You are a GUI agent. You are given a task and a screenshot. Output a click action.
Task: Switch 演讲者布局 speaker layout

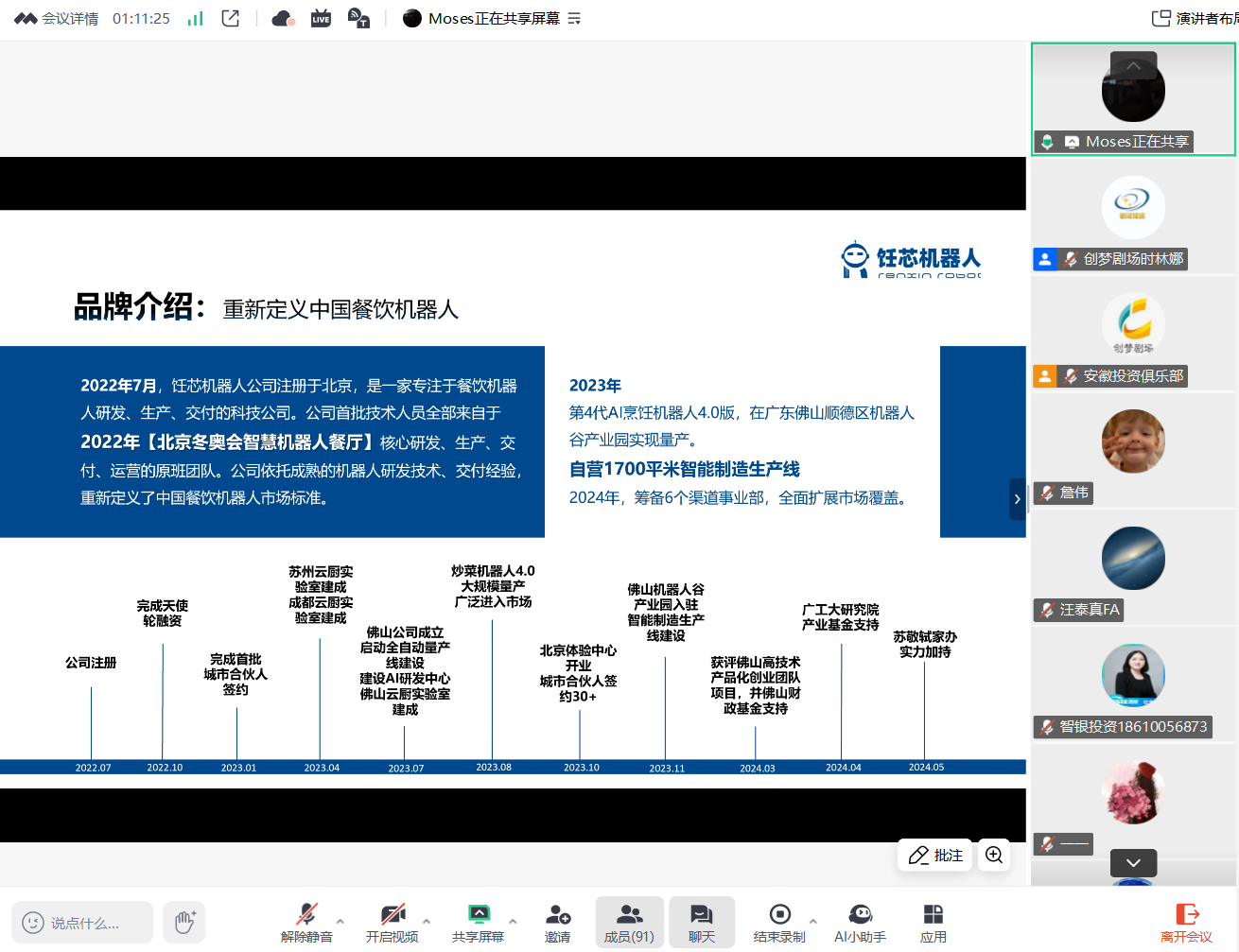click(1195, 19)
